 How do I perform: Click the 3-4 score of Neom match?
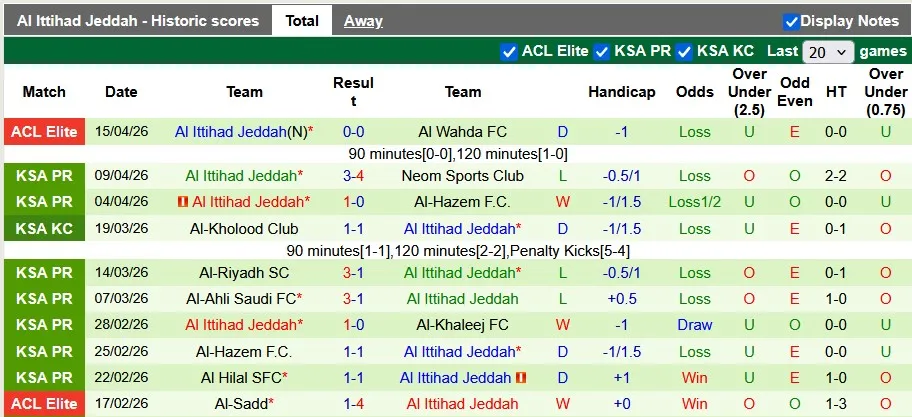pyautogui.click(x=353, y=176)
